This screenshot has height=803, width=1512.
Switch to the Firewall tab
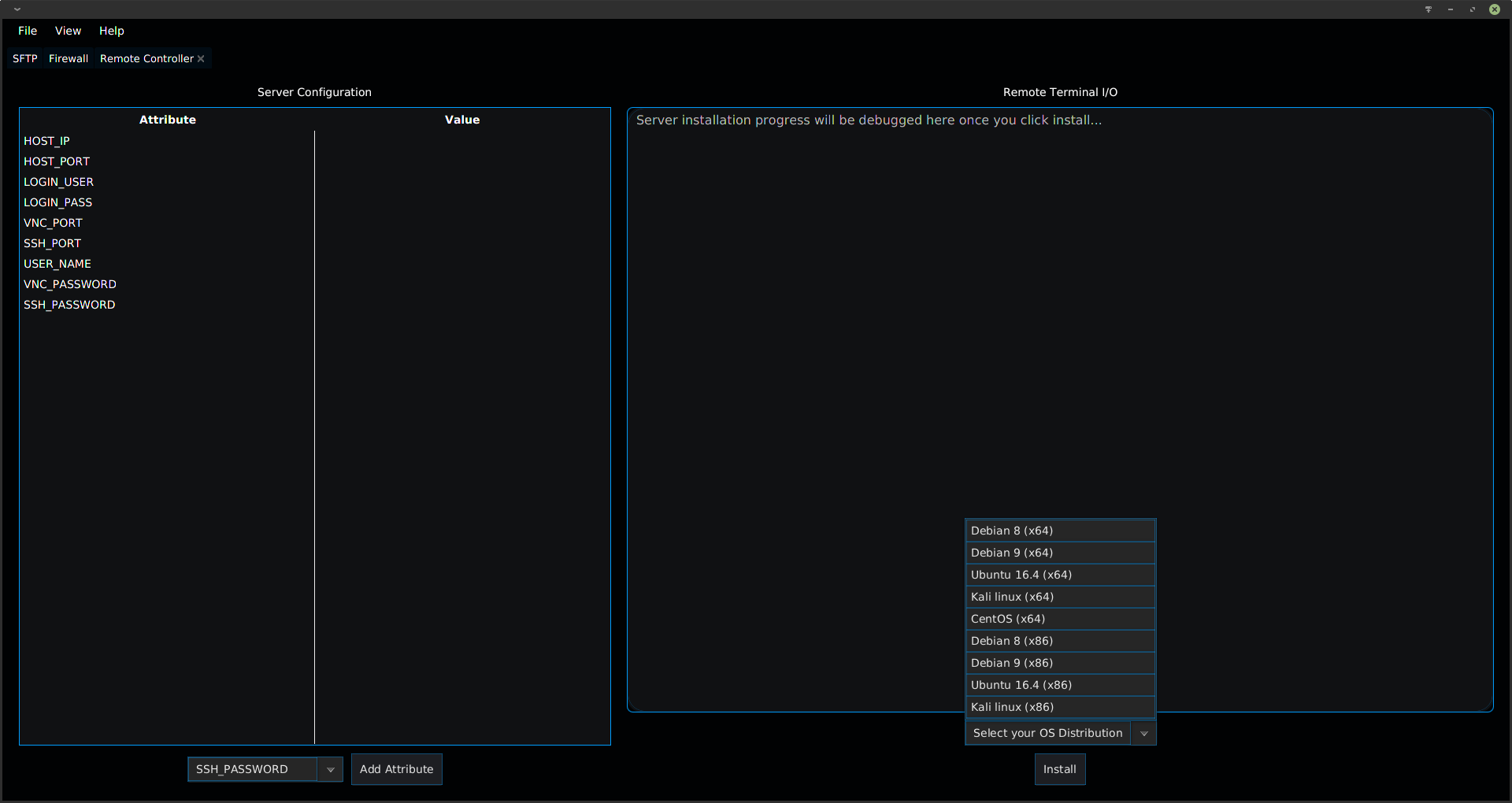pos(69,59)
